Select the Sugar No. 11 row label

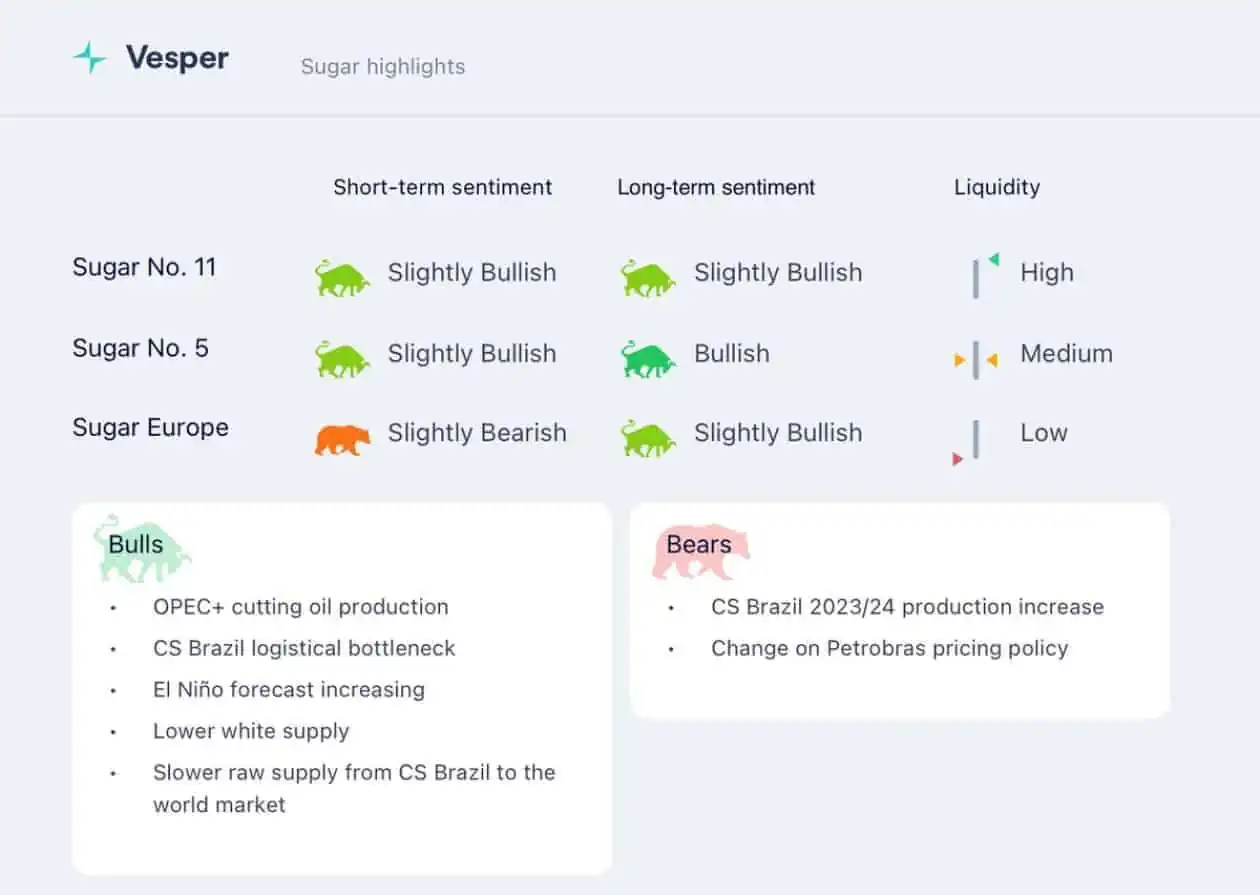(144, 267)
